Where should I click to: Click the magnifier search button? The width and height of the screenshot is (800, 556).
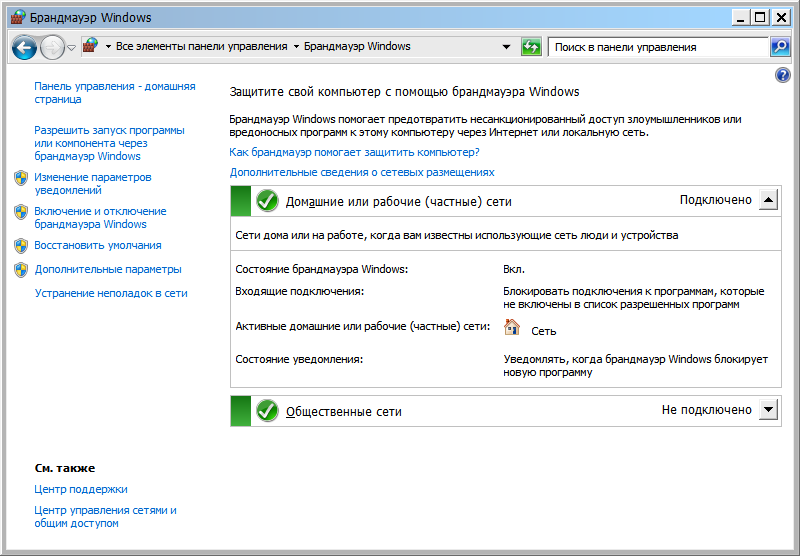pyautogui.click(x=780, y=47)
